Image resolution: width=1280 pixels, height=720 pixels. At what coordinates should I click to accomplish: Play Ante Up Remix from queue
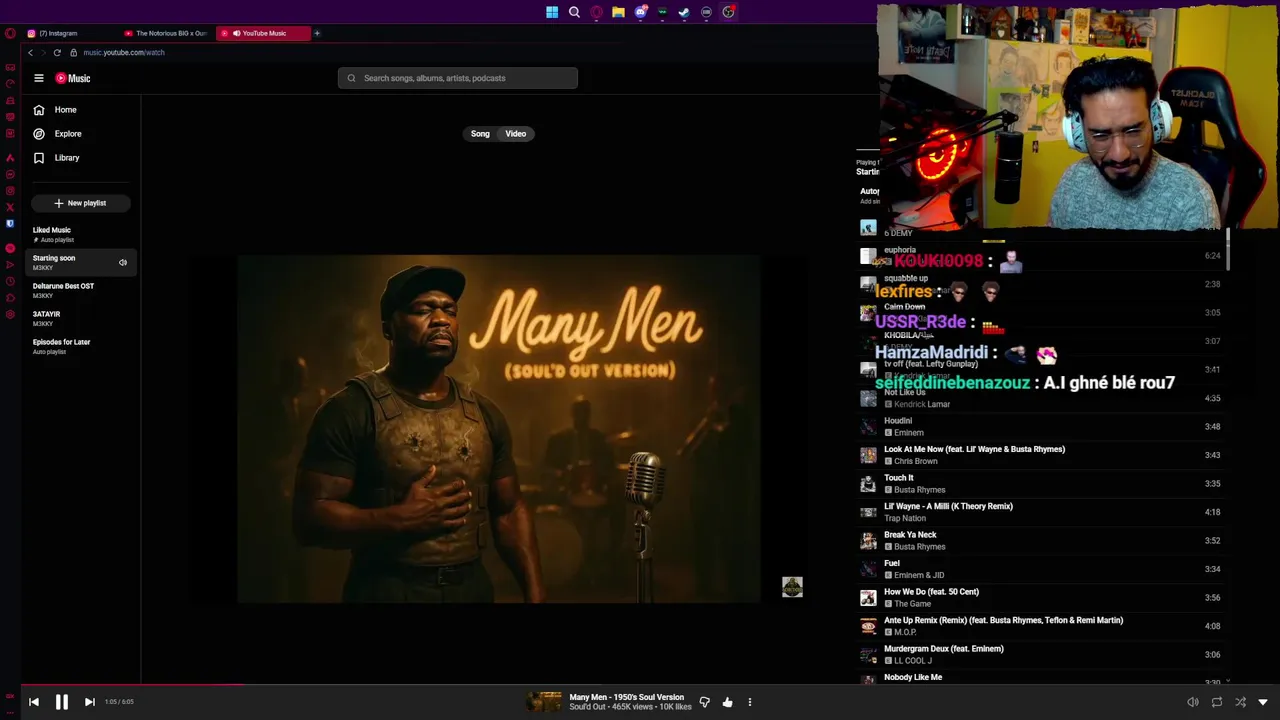[x=1040, y=626]
